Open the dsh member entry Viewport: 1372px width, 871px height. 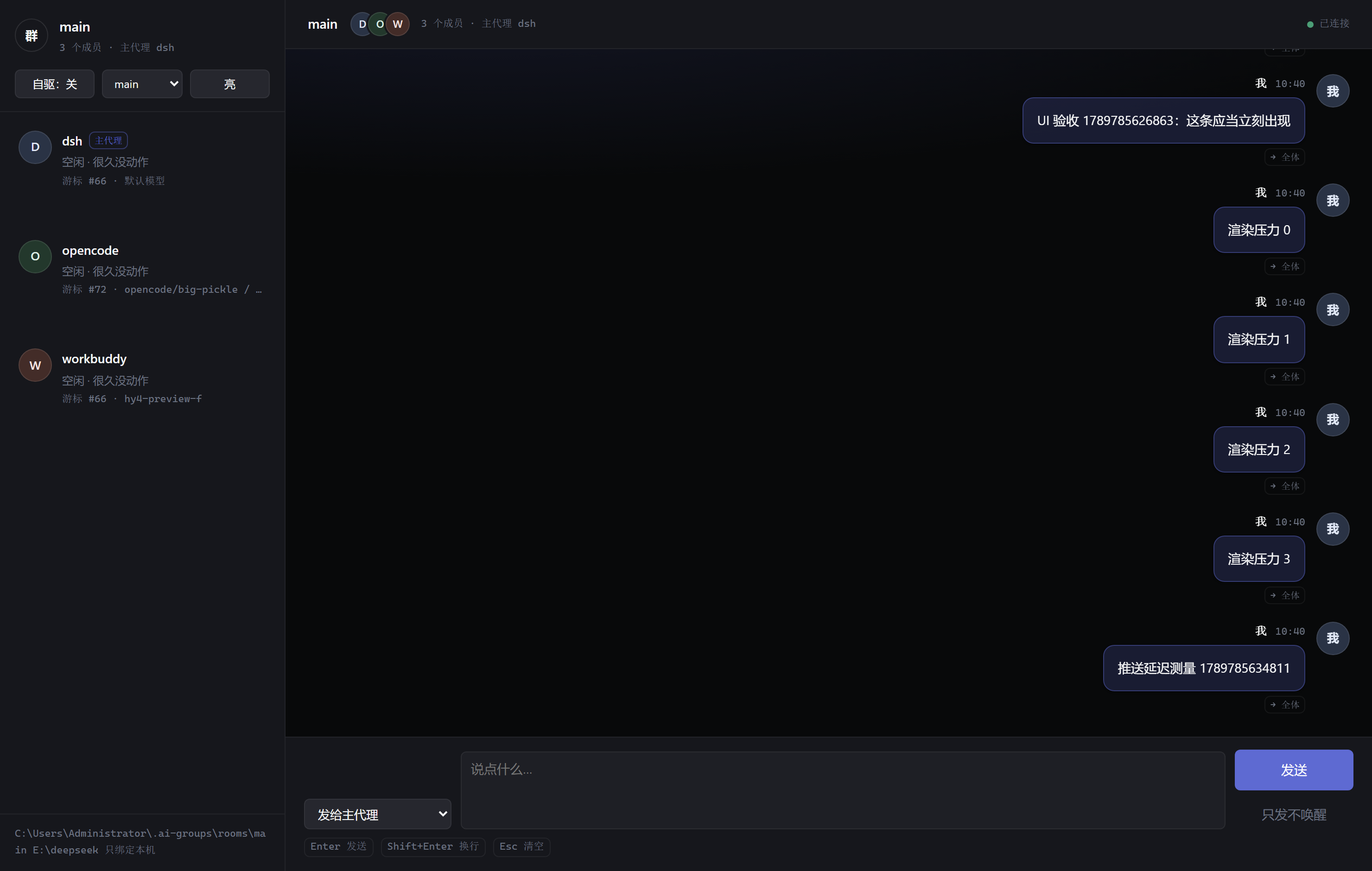coord(142,160)
